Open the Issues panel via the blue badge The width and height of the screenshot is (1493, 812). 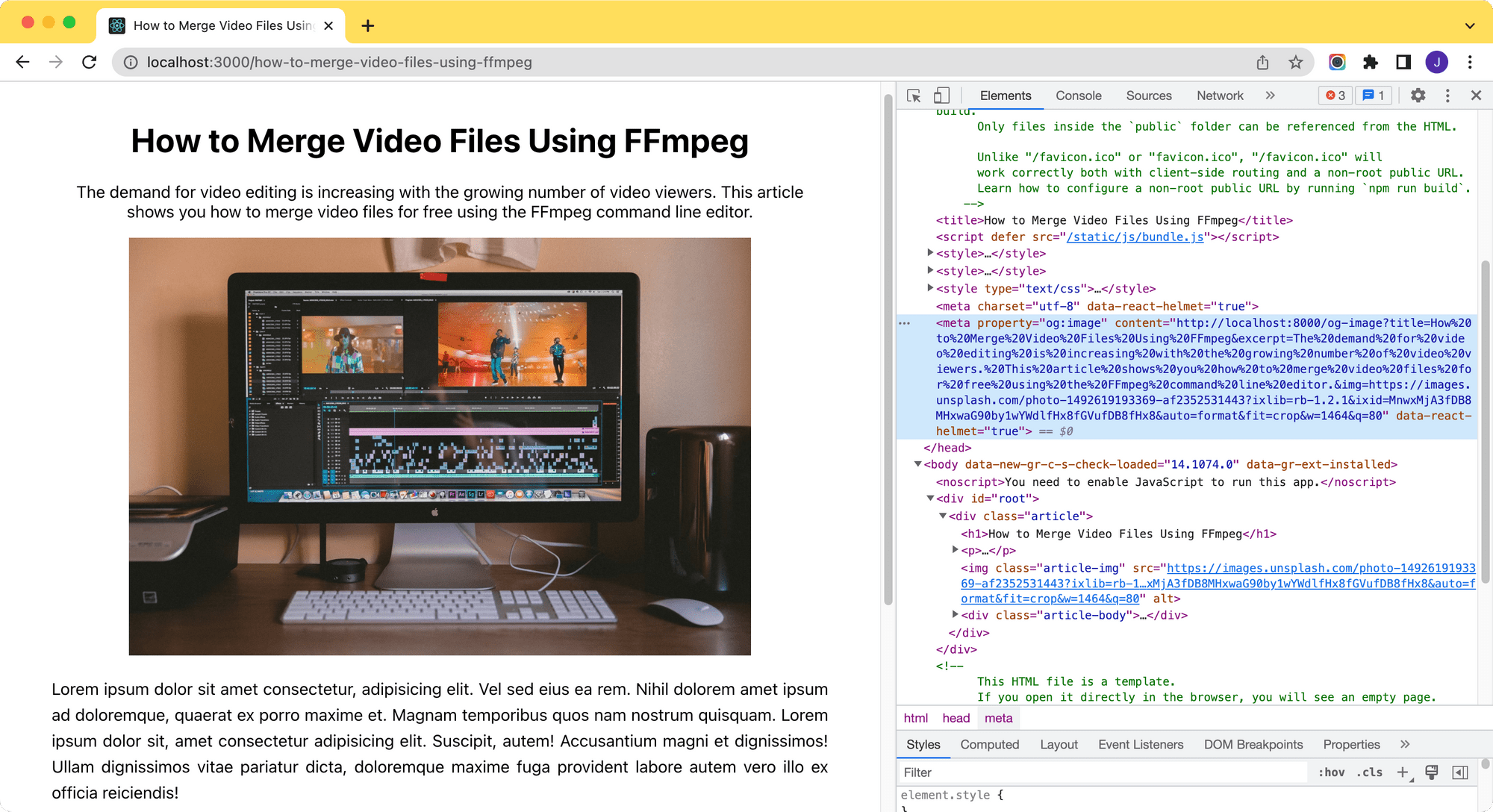(x=1374, y=96)
